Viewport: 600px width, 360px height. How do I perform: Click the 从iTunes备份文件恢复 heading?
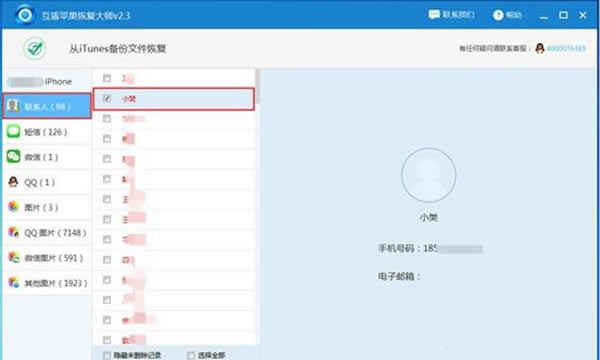point(117,49)
